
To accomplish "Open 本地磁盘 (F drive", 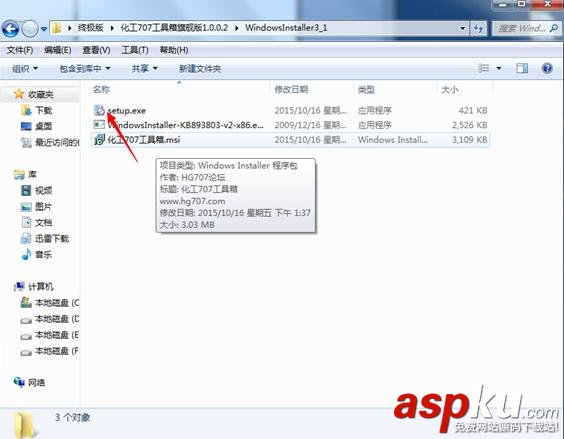I will 57,351.
